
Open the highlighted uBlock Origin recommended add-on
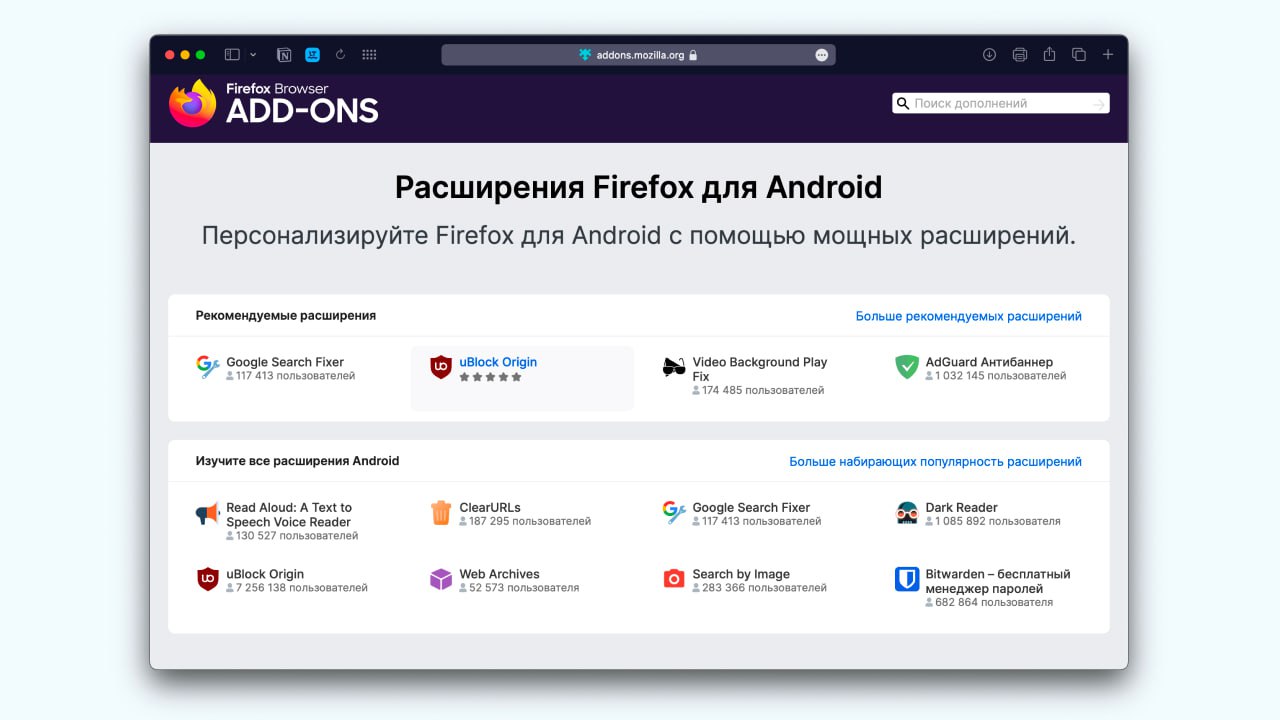[498, 362]
